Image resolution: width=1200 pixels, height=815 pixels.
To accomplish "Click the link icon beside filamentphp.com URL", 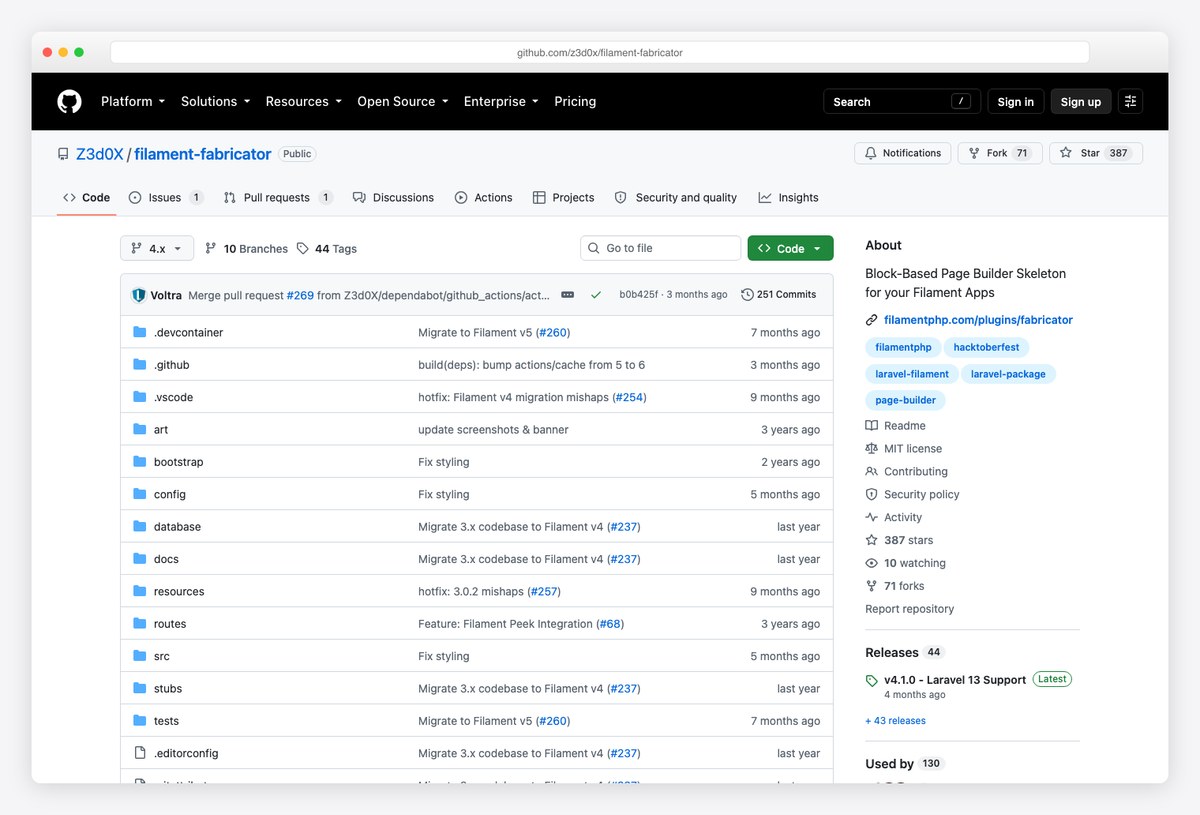I will point(872,320).
